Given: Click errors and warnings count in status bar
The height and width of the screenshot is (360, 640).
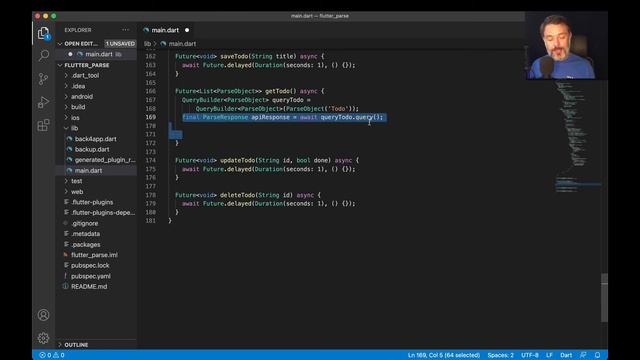Looking at the screenshot, I should (x=52, y=355).
